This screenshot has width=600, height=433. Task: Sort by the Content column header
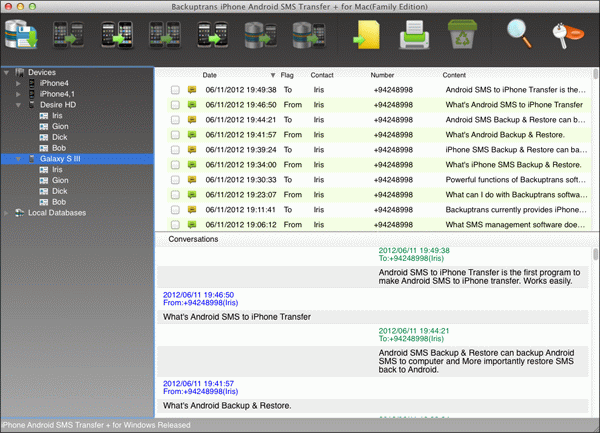tap(454, 75)
